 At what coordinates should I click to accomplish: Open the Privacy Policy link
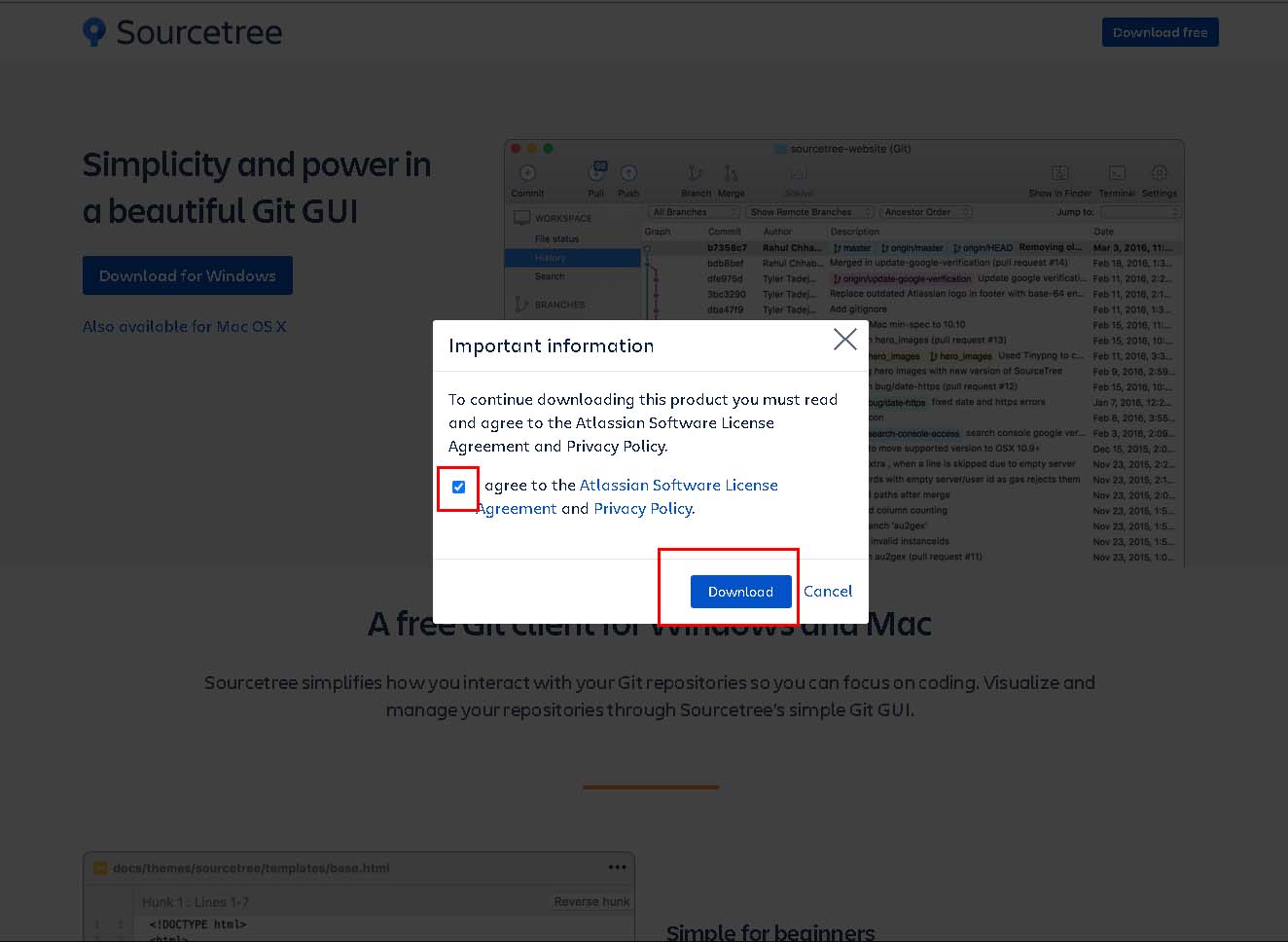[644, 508]
